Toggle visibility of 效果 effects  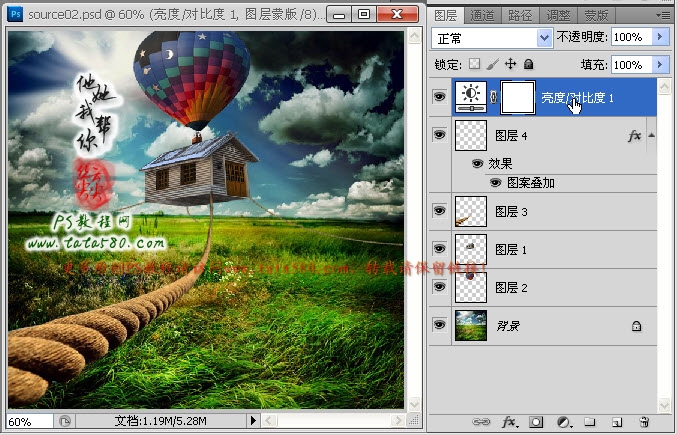(x=478, y=164)
